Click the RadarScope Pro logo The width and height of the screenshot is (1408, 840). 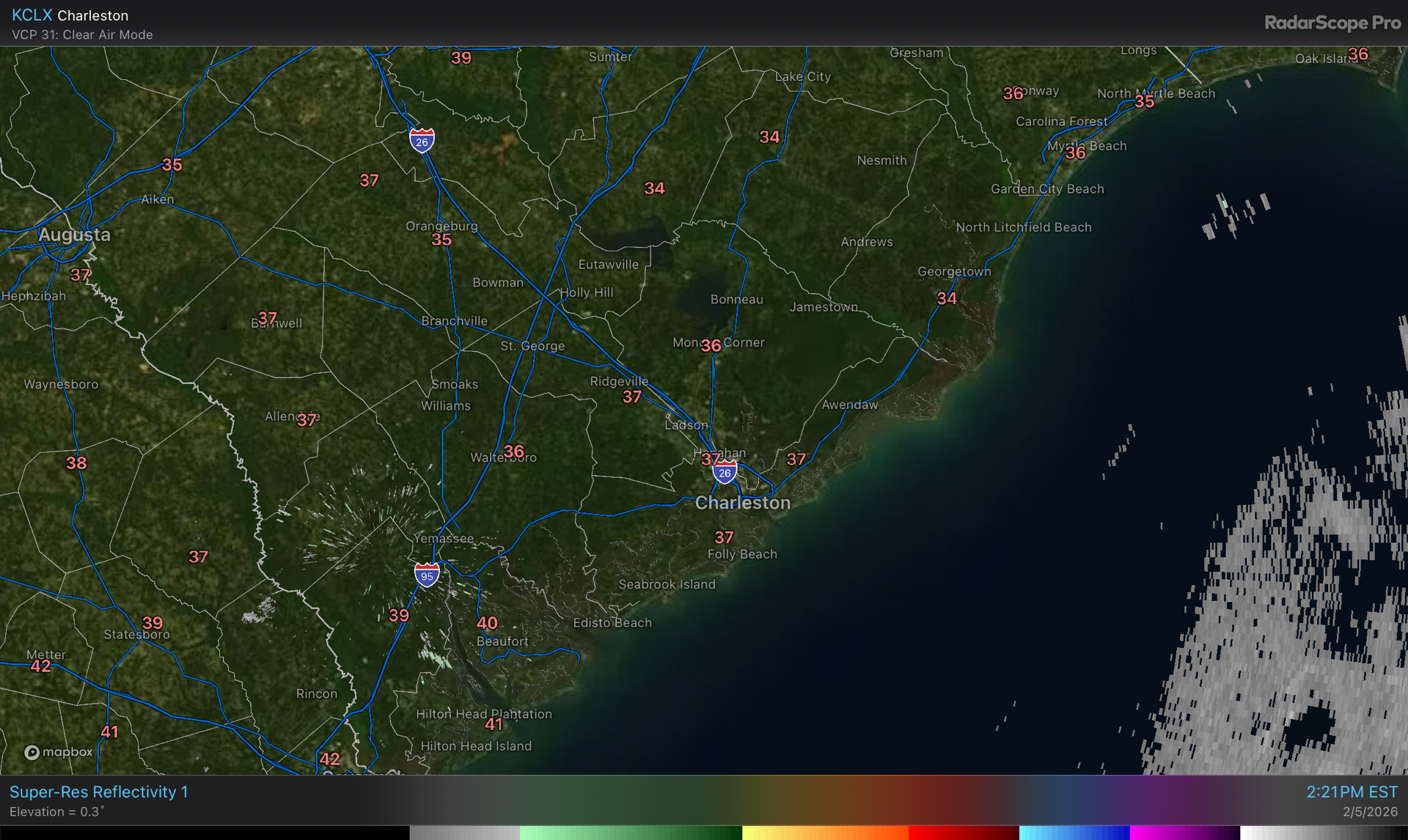click(1332, 23)
